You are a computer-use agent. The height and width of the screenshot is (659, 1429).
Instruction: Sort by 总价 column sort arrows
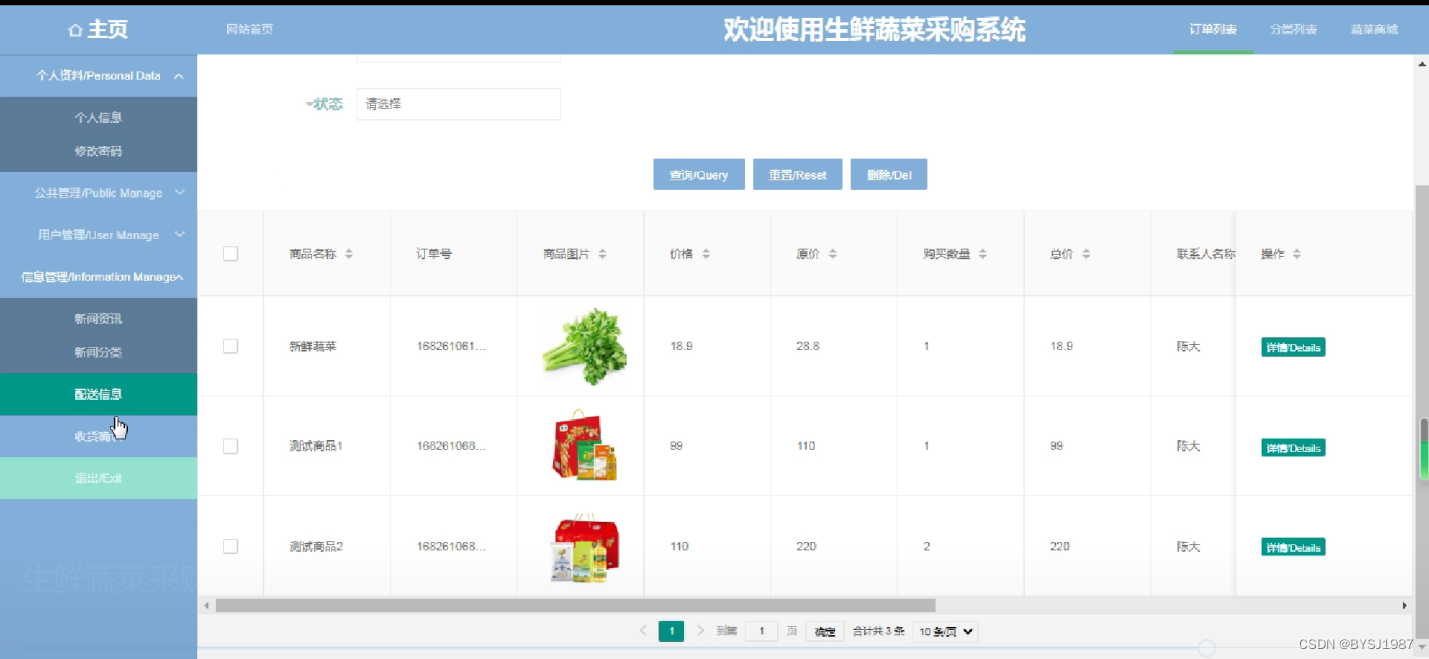(1086, 254)
